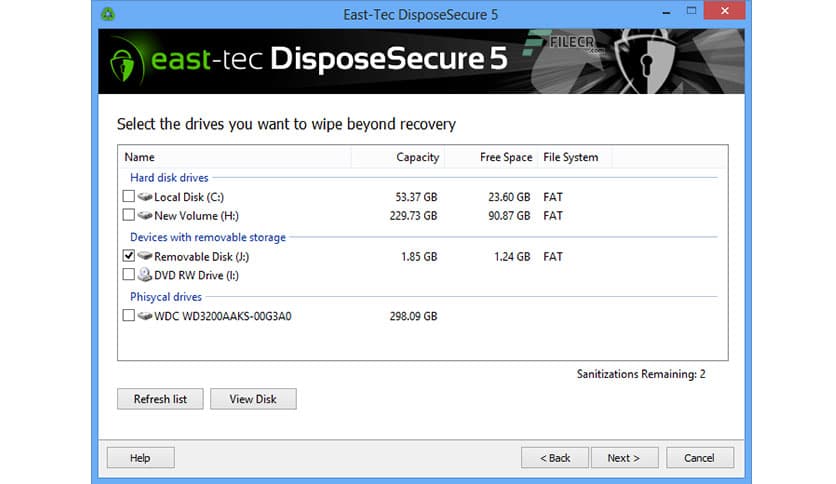Click the Removable Disk (J:) drive icon
Screen dimensions: 836x484
(144, 256)
